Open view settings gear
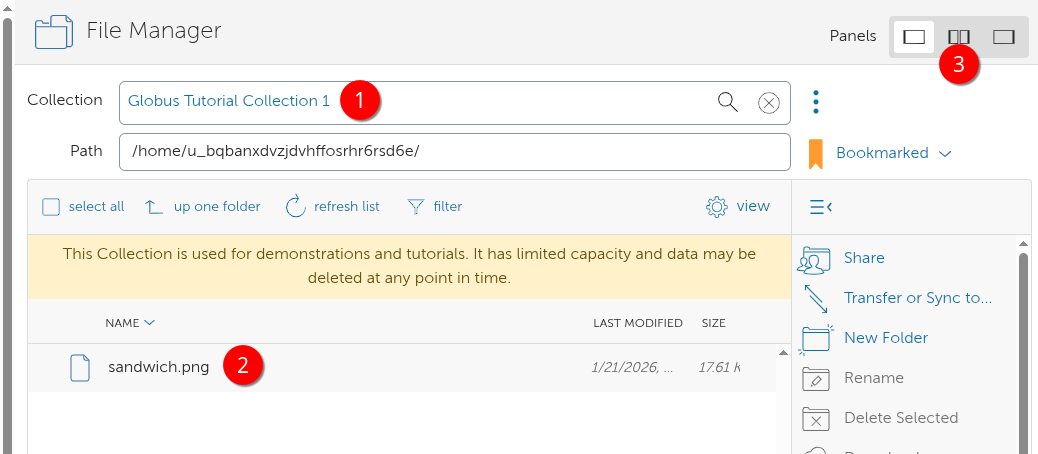The width and height of the screenshot is (1038, 454). pyautogui.click(x=716, y=207)
